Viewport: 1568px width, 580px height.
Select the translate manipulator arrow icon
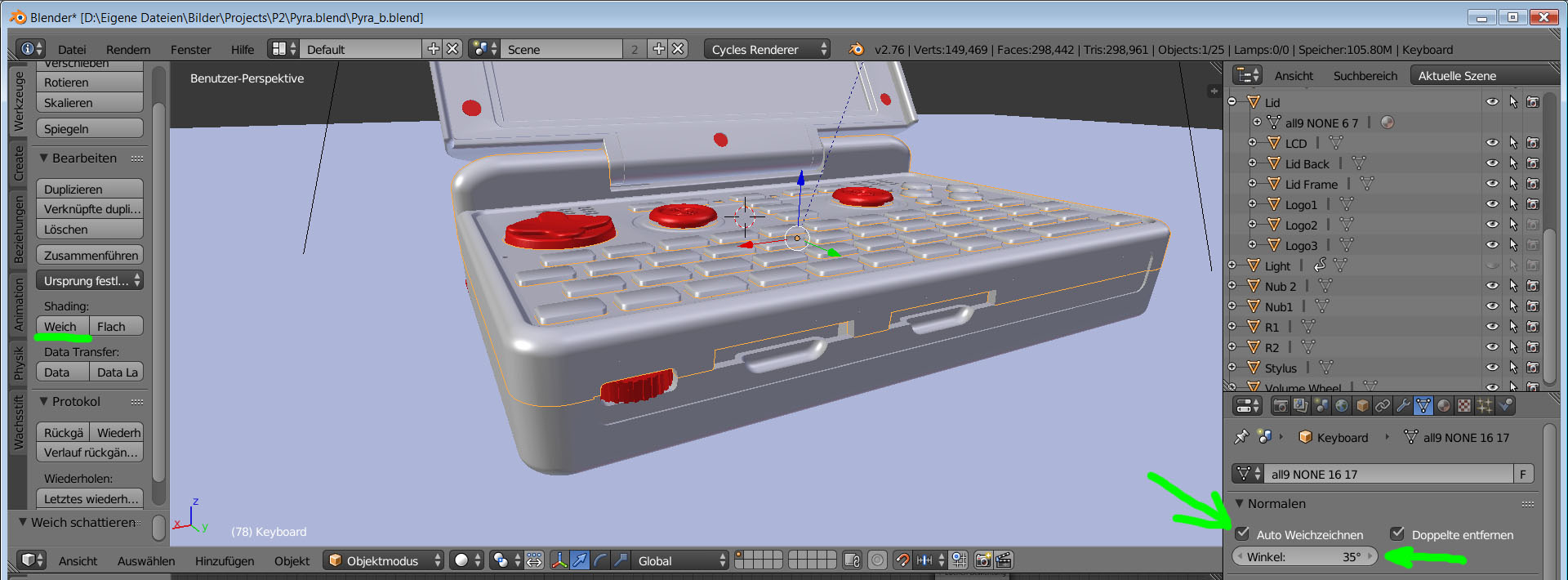[x=580, y=560]
